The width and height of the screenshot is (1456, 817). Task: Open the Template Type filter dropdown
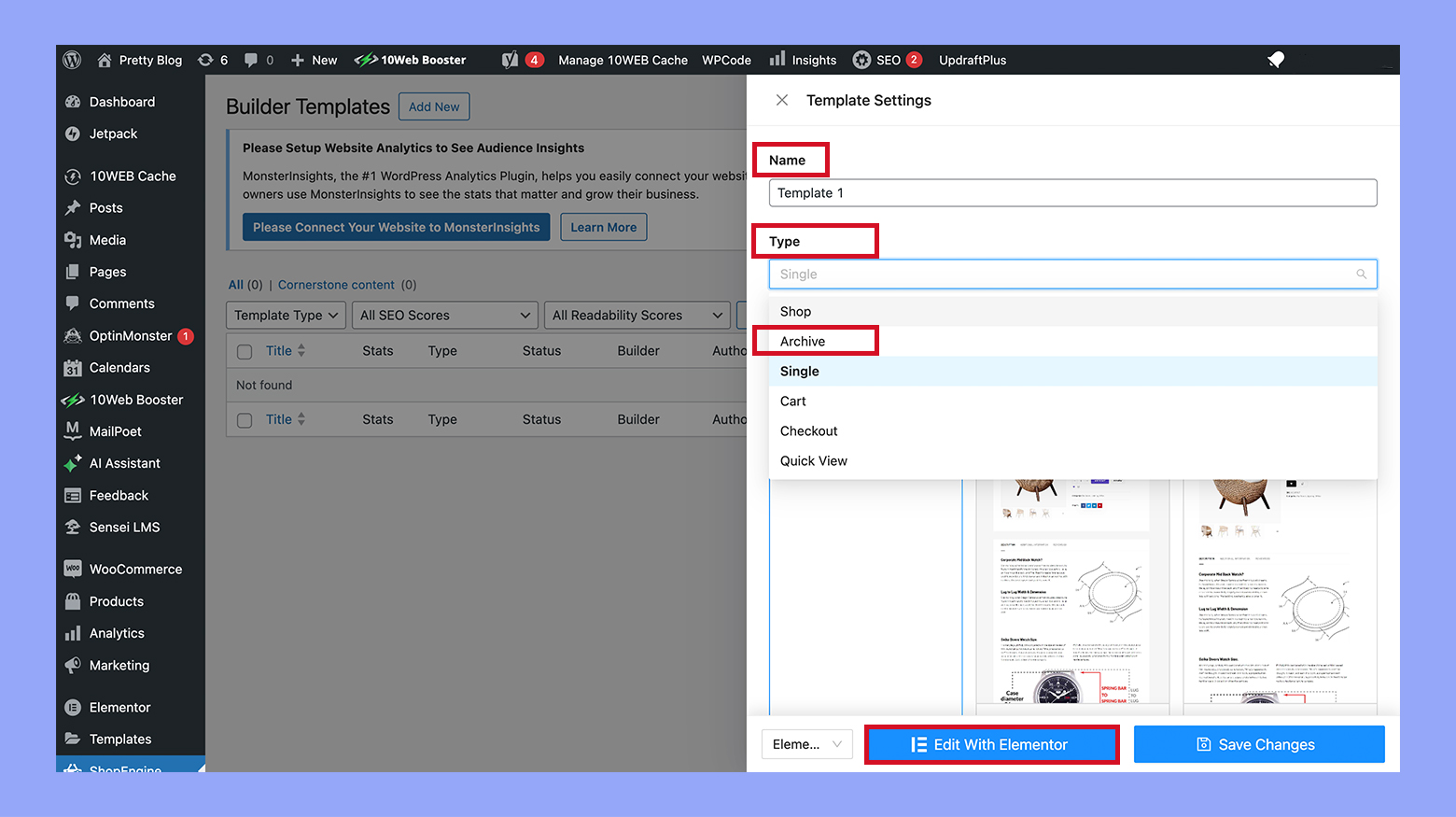click(285, 315)
